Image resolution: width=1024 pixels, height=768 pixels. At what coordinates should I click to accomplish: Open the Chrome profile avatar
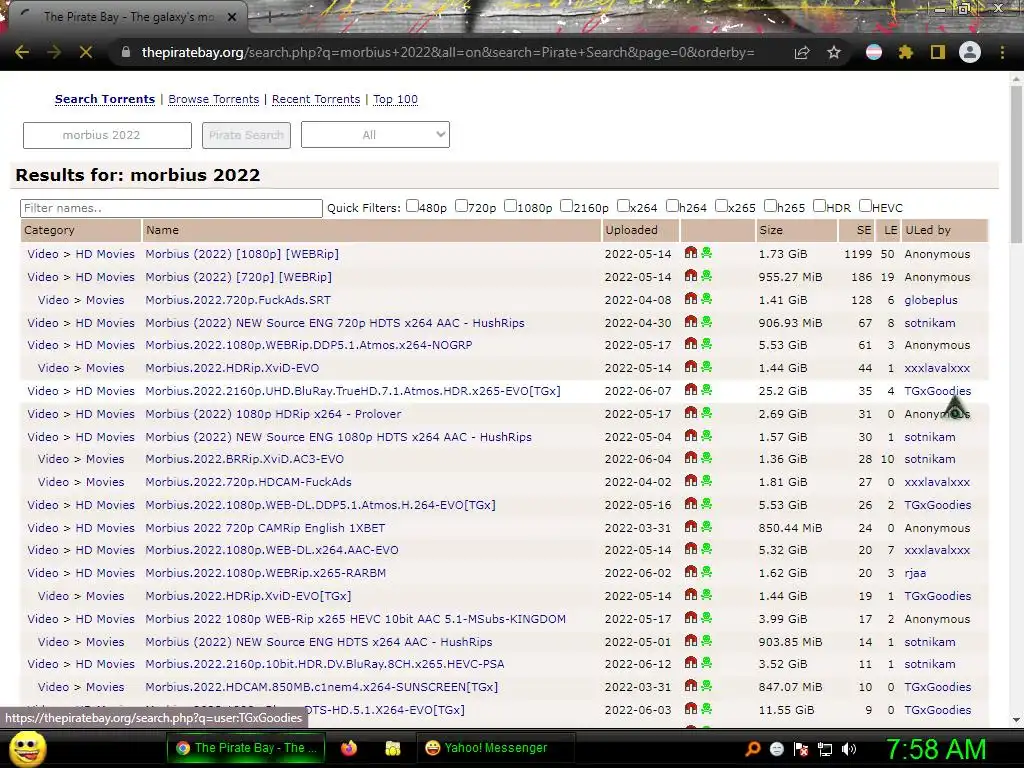tap(970, 52)
